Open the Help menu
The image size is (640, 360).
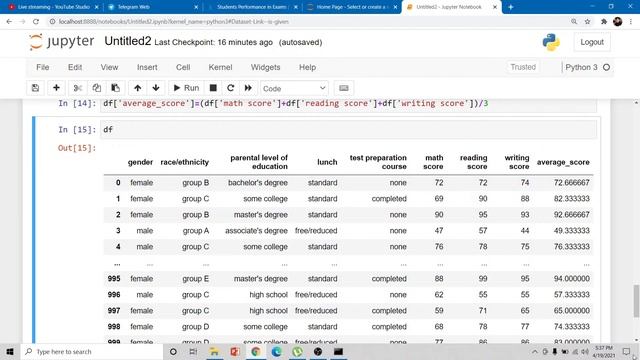click(307, 67)
